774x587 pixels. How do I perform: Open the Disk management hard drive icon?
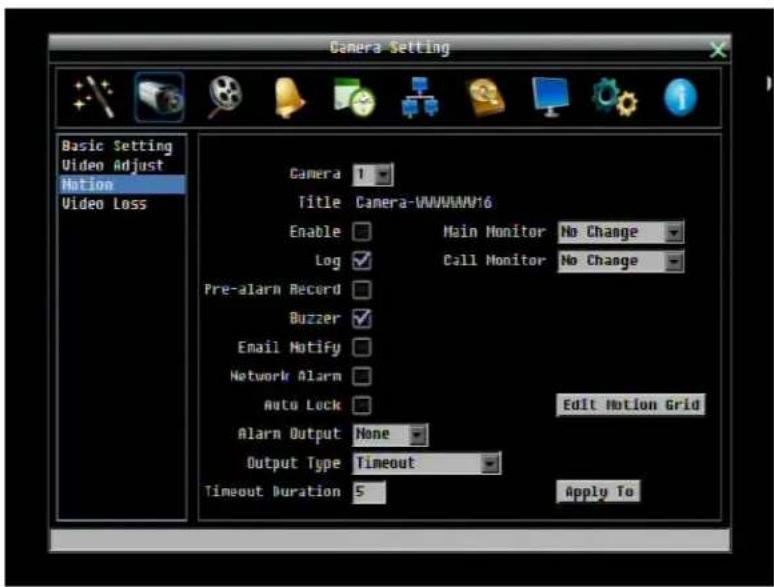coord(486,98)
